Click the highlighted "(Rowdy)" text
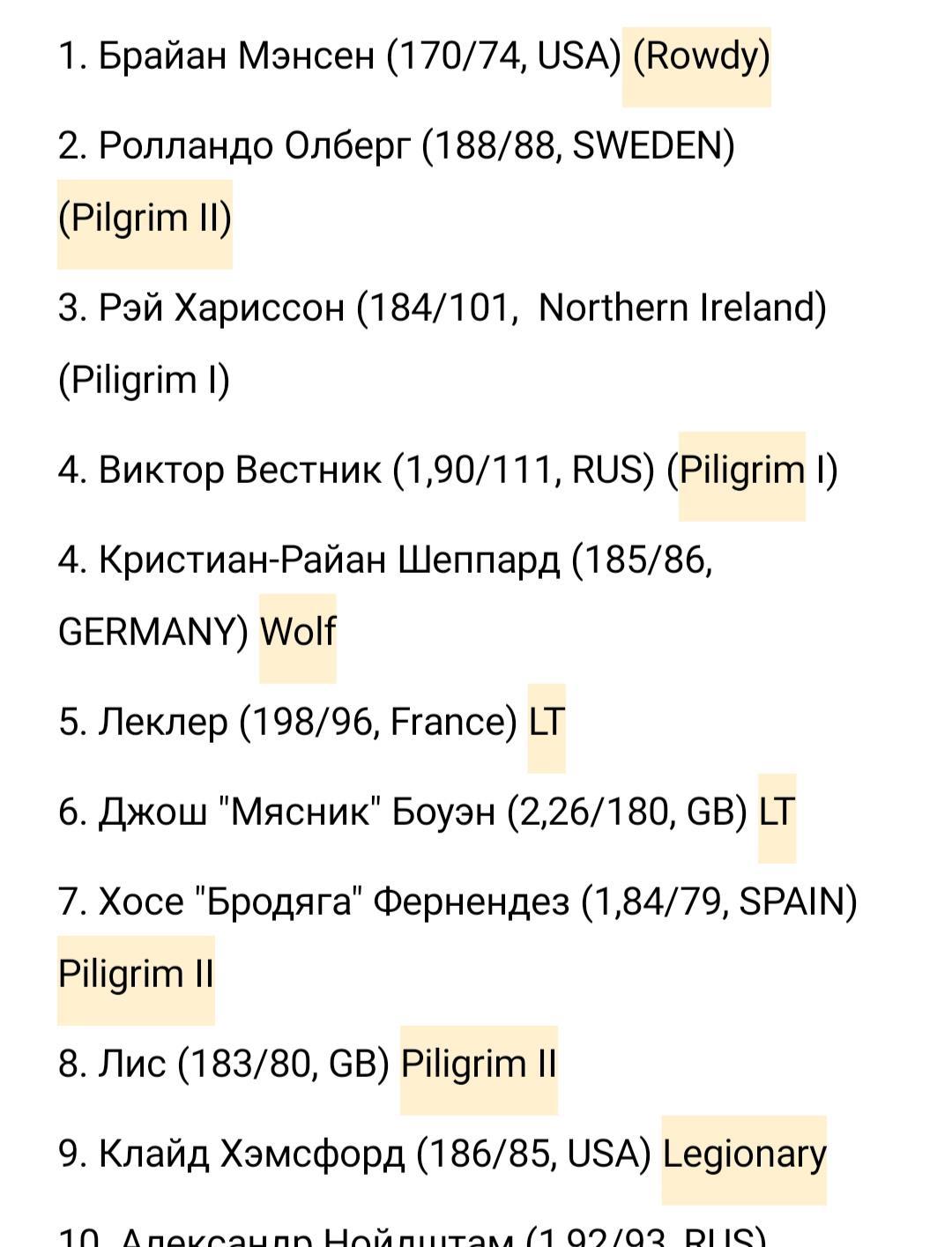Viewport: 952px width, 1247px height. 701,57
